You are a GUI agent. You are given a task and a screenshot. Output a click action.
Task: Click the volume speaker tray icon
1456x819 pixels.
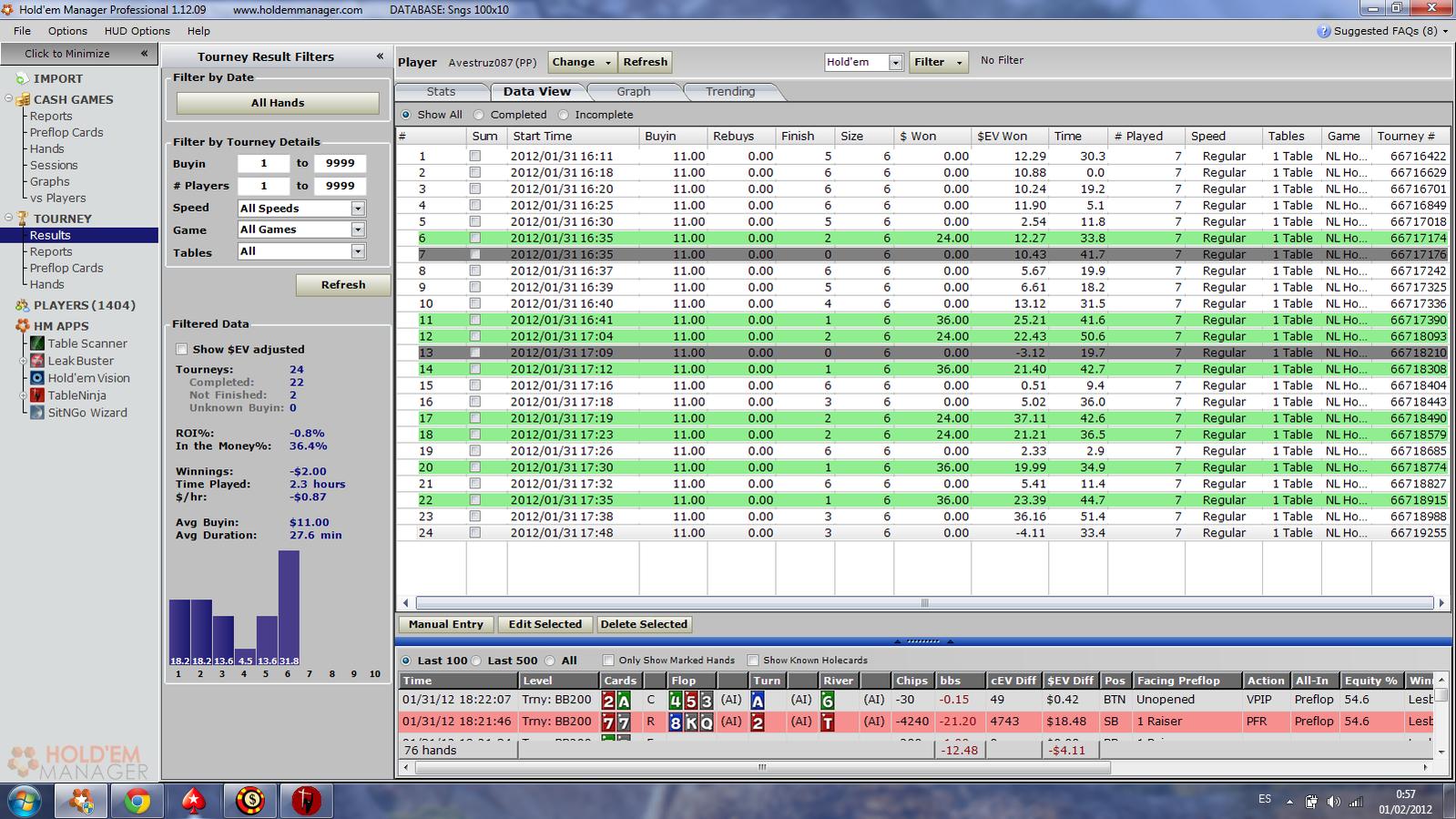[1334, 802]
